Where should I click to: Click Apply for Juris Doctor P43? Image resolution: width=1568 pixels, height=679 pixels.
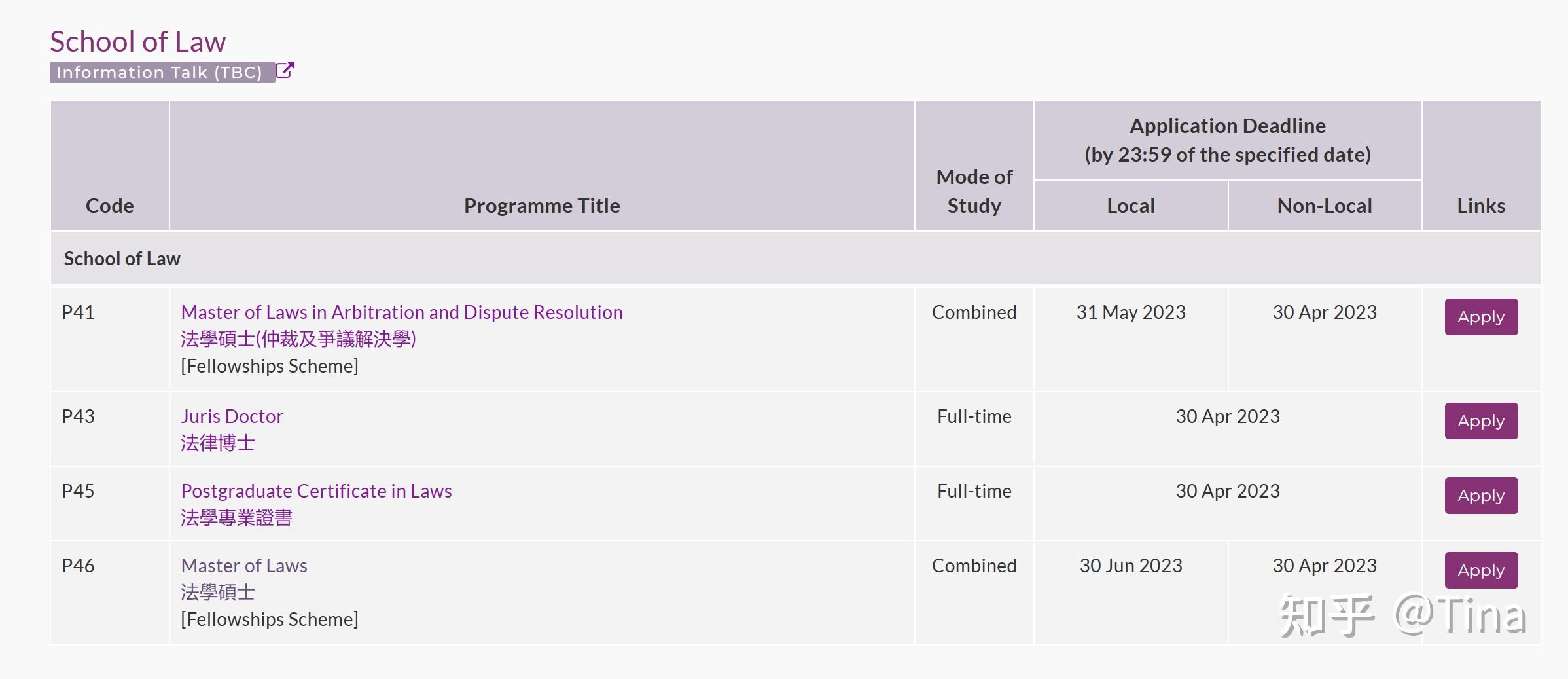[1480, 421]
